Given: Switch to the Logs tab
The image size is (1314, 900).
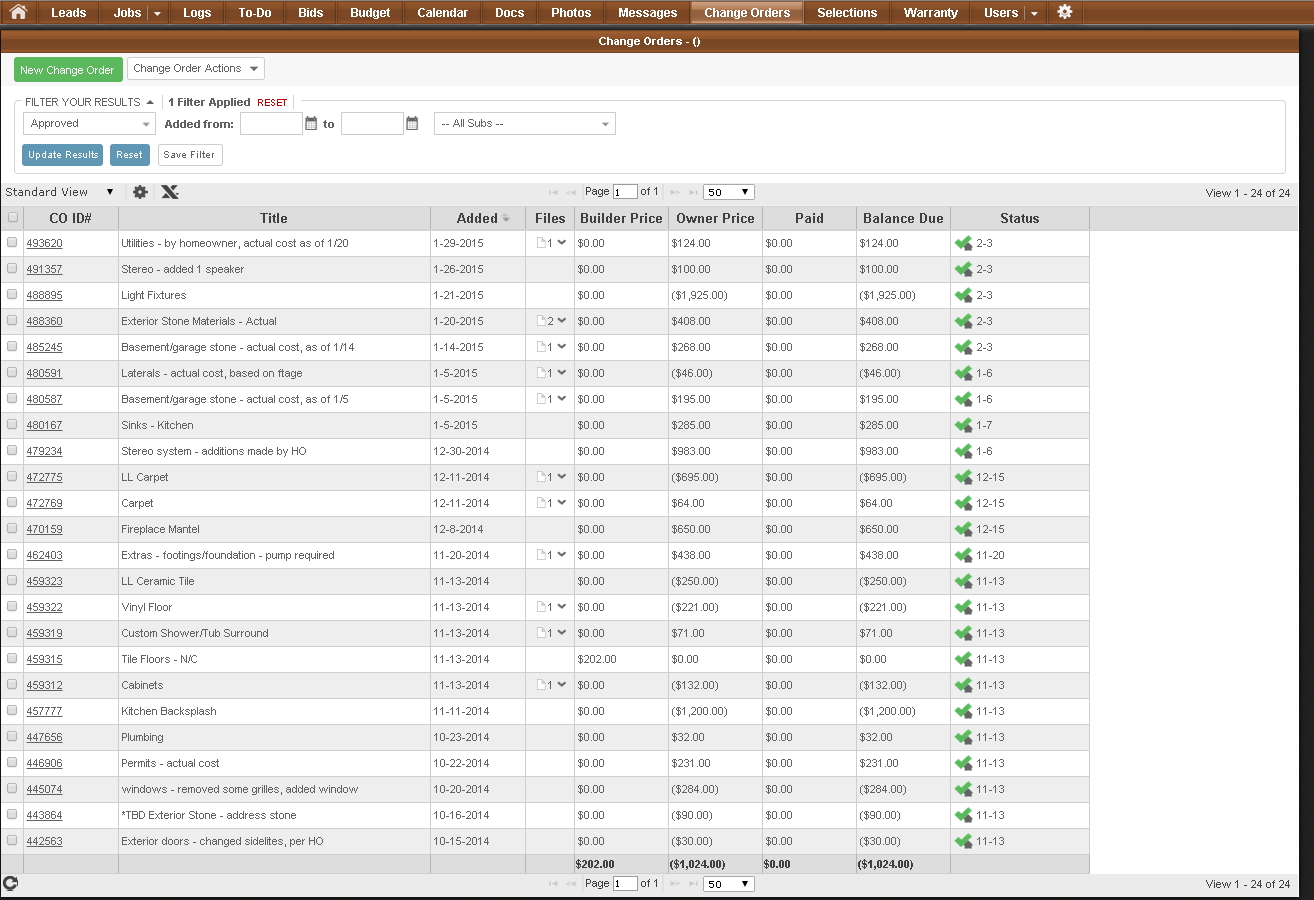Looking at the screenshot, I should pyautogui.click(x=197, y=13).
